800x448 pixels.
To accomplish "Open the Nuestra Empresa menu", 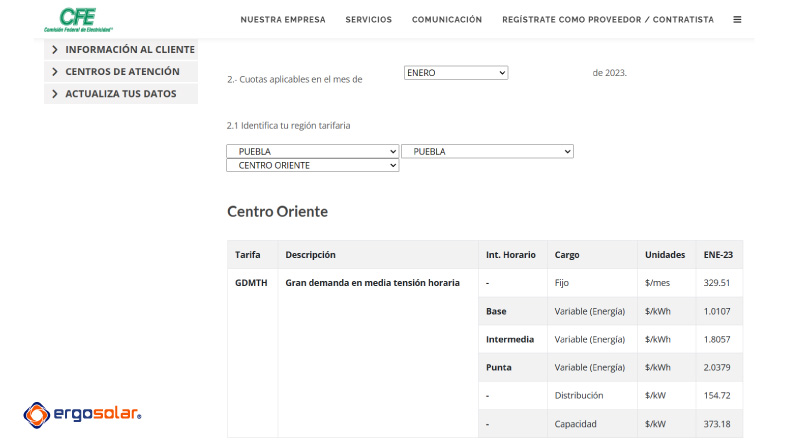I will coord(283,19).
